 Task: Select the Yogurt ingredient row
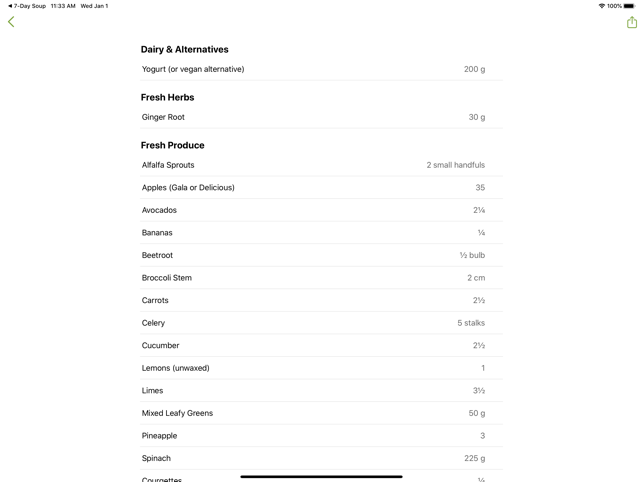(x=313, y=69)
